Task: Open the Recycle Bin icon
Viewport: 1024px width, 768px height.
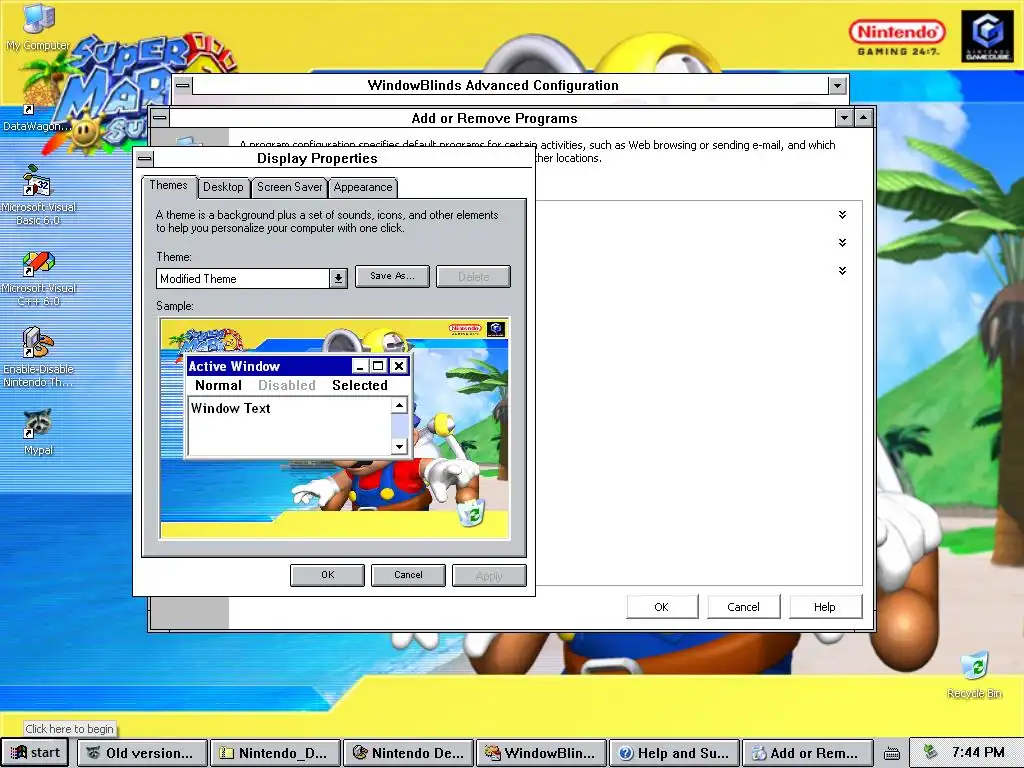Action: point(974,675)
